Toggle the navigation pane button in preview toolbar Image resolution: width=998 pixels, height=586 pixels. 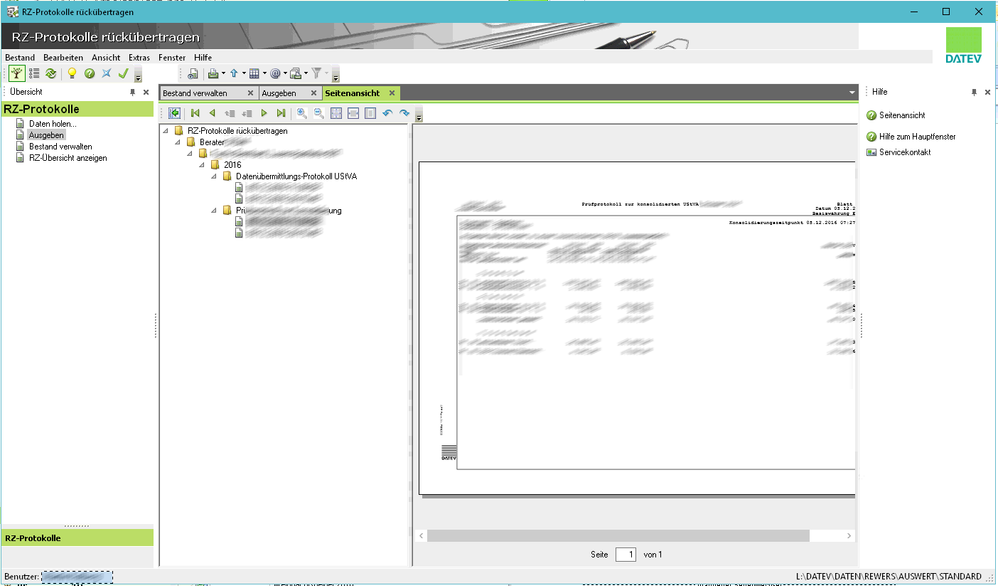point(175,114)
